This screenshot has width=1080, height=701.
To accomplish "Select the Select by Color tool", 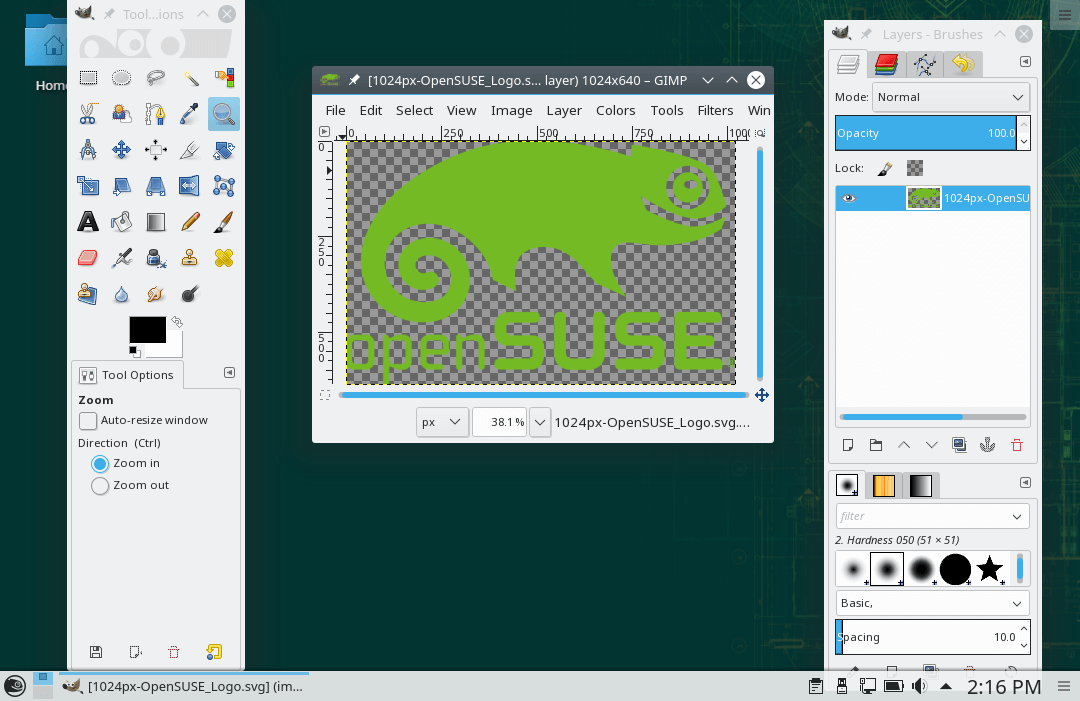I will pyautogui.click(x=224, y=78).
